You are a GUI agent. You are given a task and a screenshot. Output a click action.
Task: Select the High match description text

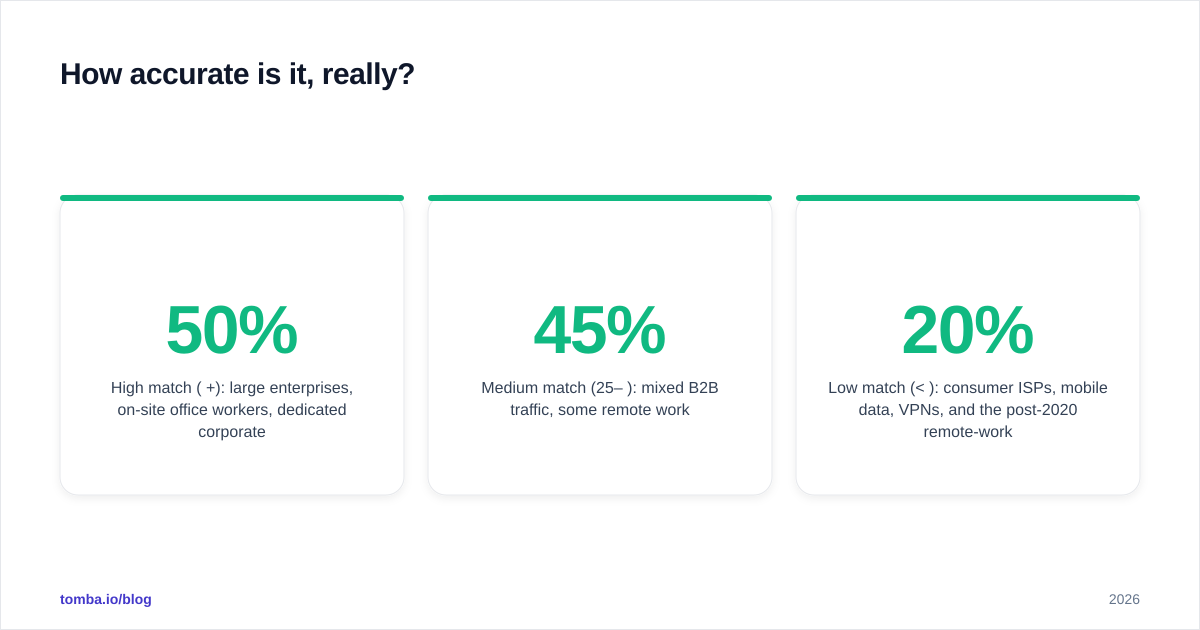232,410
